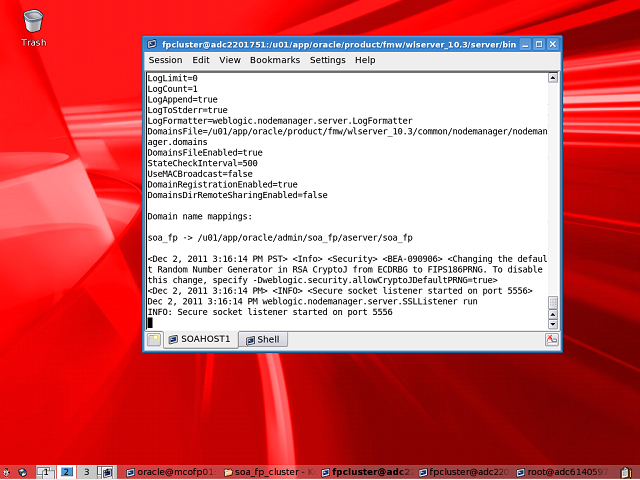Open the main system menu launcher icon
Screen dimensions: 640x480
click(6, 472)
